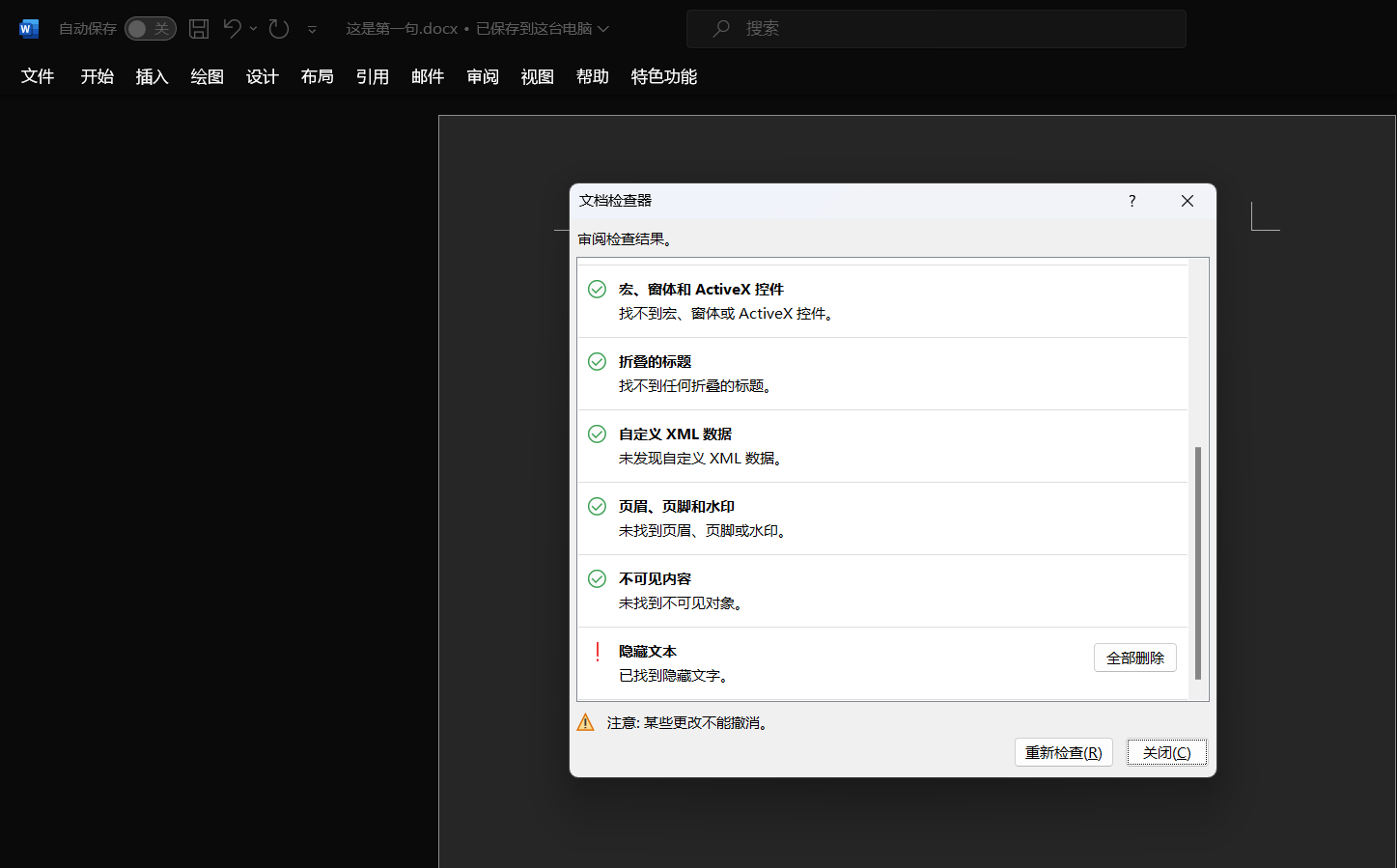Switch to the 审阅 ribbon tab
This screenshot has height=868, width=1397.
(483, 76)
